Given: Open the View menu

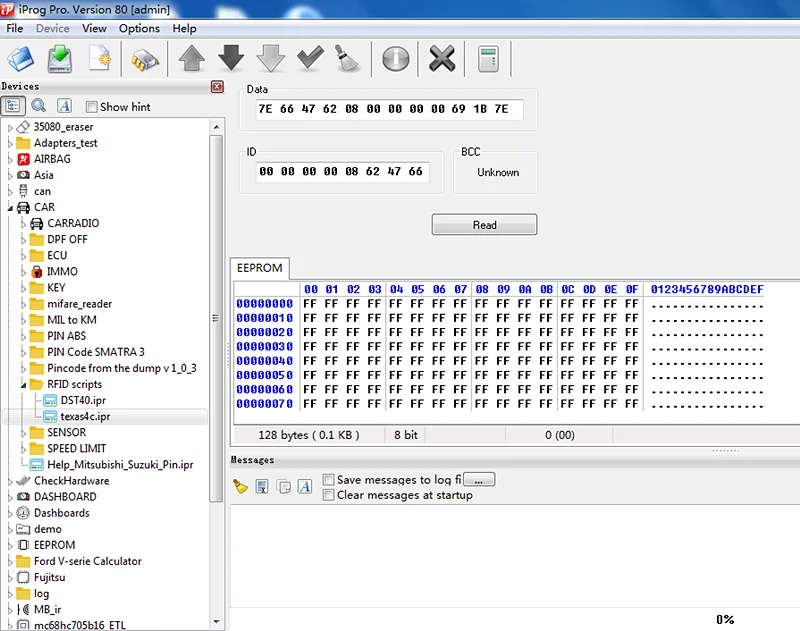Looking at the screenshot, I should [x=94, y=29].
